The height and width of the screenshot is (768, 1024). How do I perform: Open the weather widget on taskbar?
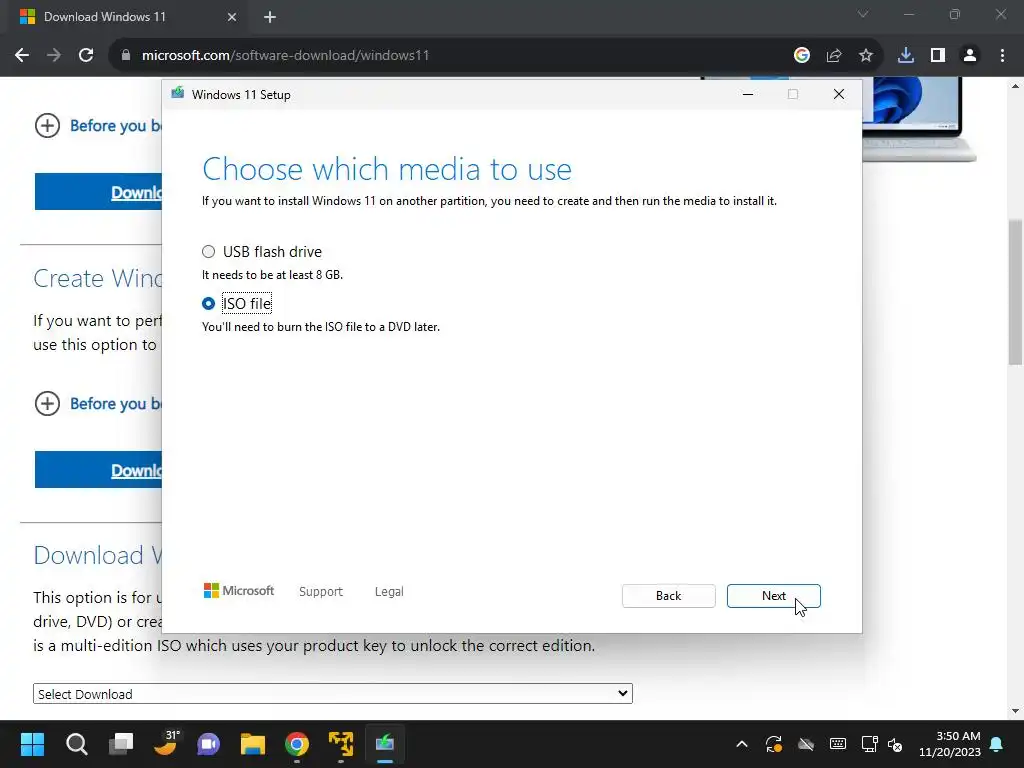(x=165, y=744)
